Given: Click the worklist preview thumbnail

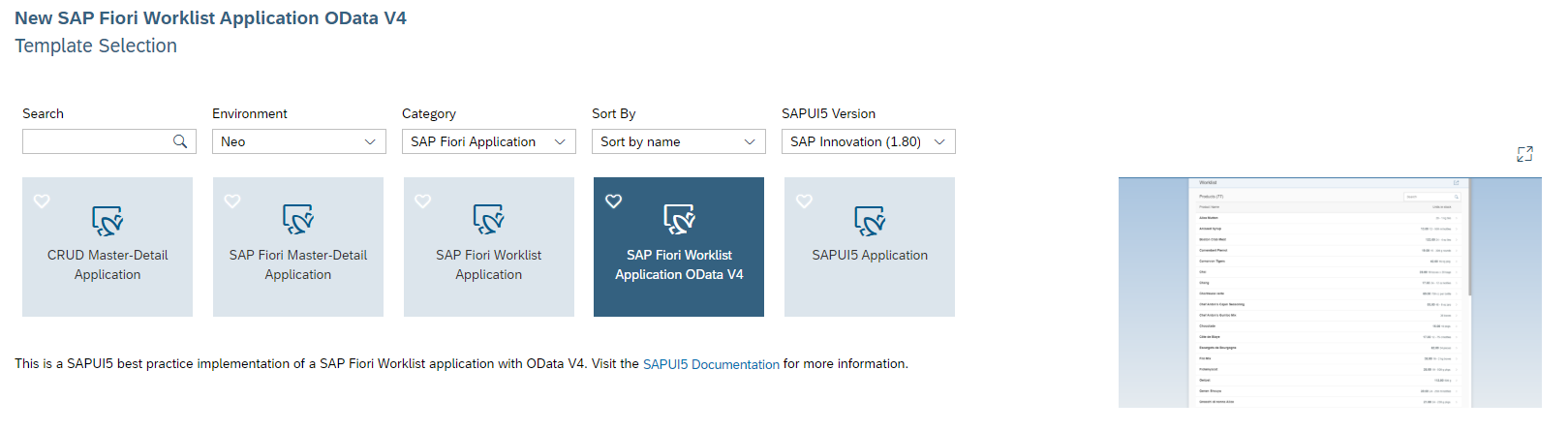Looking at the screenshot, I should pyautogui.click(x=1330, y=293).
